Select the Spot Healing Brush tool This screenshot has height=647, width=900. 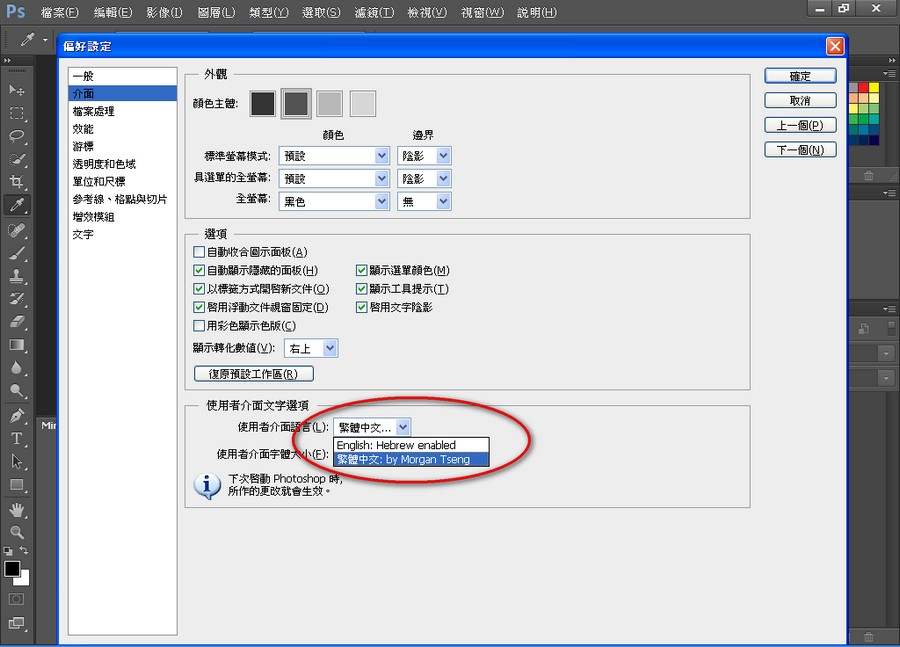pos(17,230)
